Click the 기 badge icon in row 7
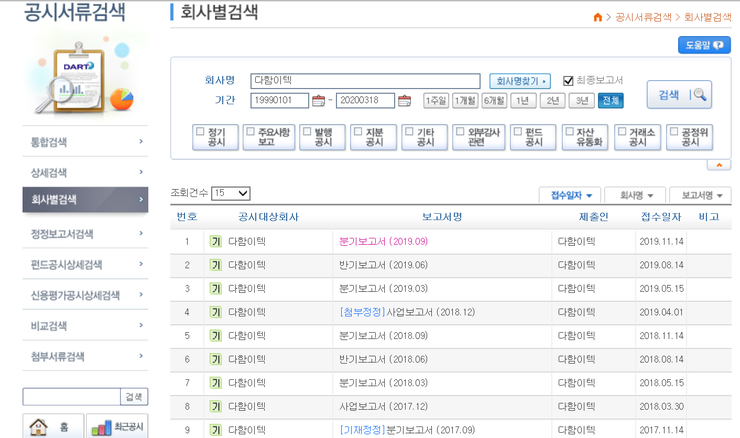 [x=216, y=383]
